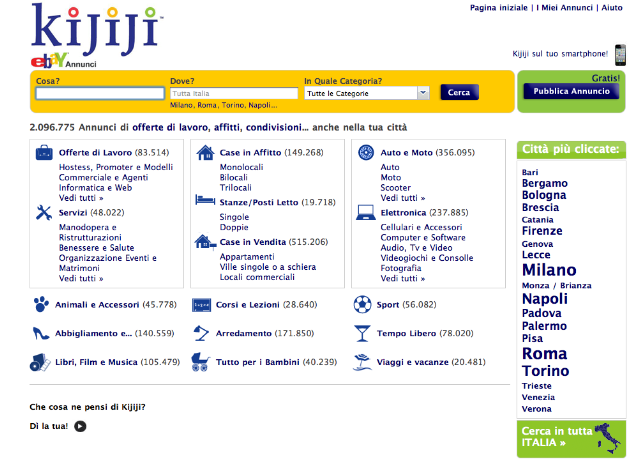This screenshot has height=470, width=640.
Task: Open Benessere e Salute subcategory
Action: pyautogui.click(x=96, y=248)
